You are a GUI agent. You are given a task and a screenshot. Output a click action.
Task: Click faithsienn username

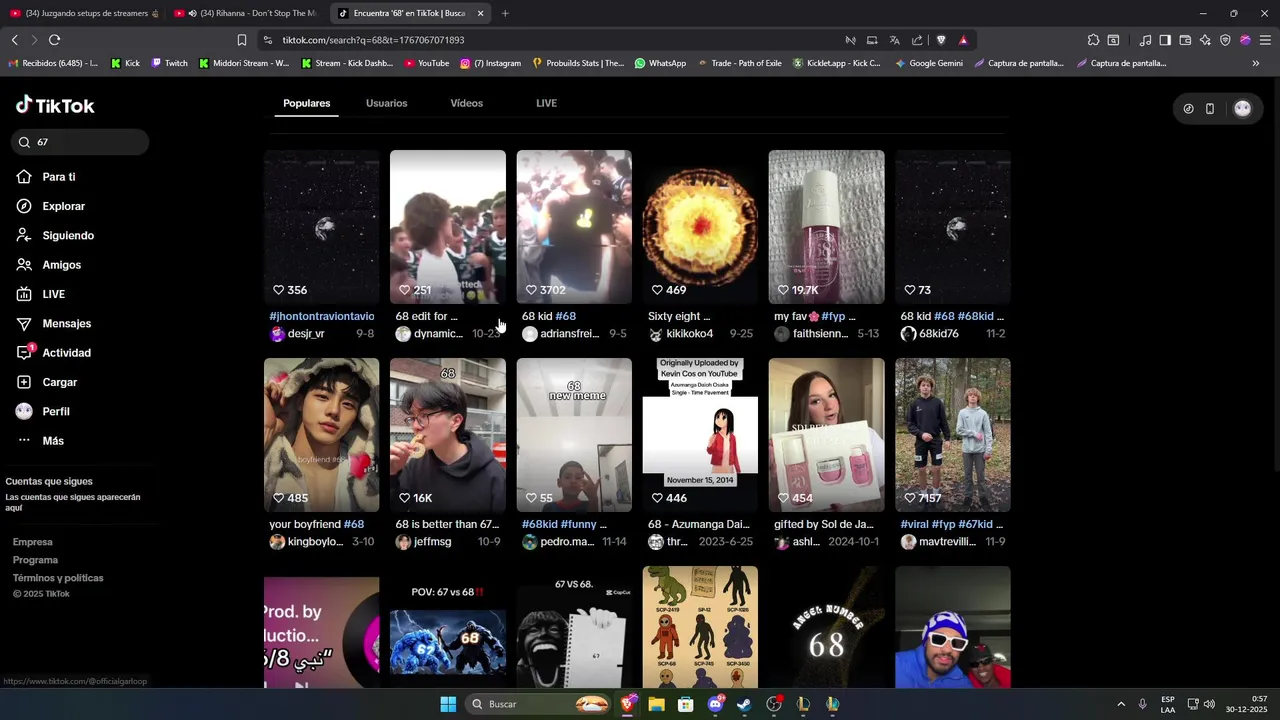click(x=820, y=334)
